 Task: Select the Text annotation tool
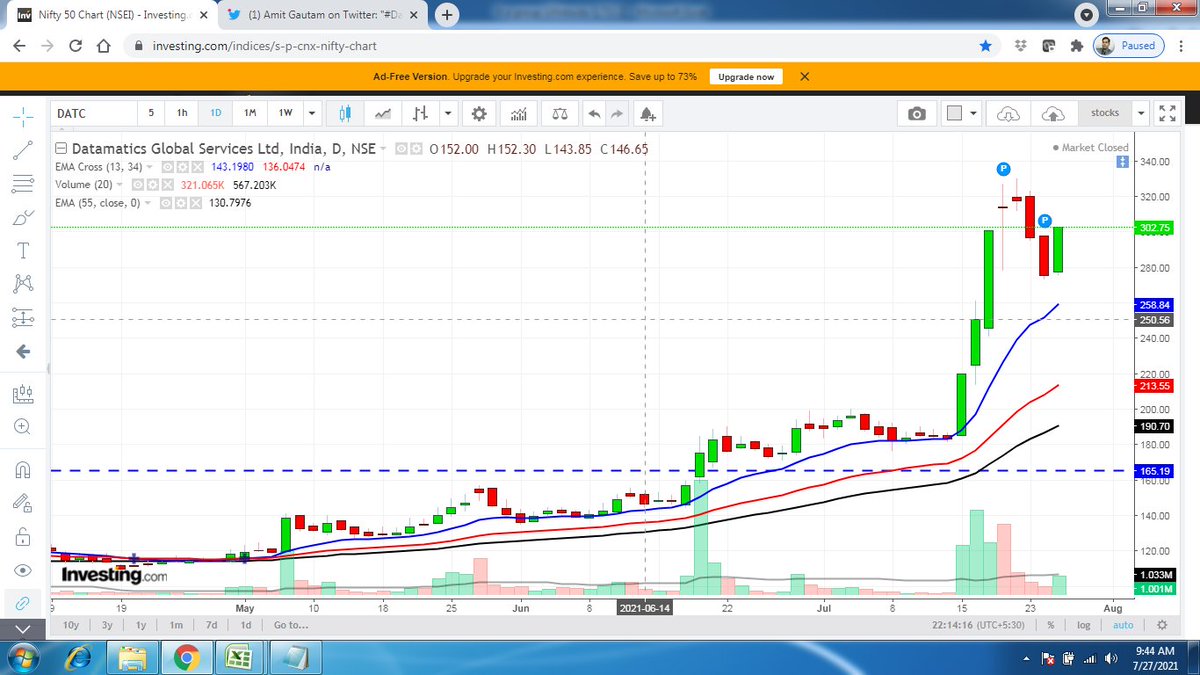(22, 250)
